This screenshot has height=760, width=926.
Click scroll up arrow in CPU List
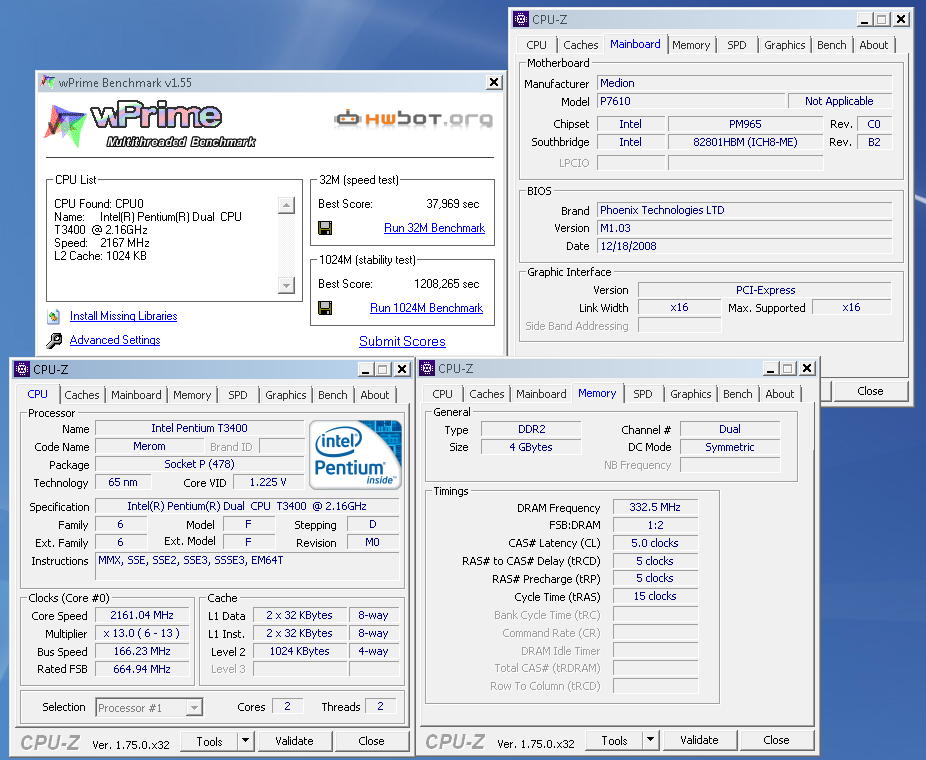[286, 205]
